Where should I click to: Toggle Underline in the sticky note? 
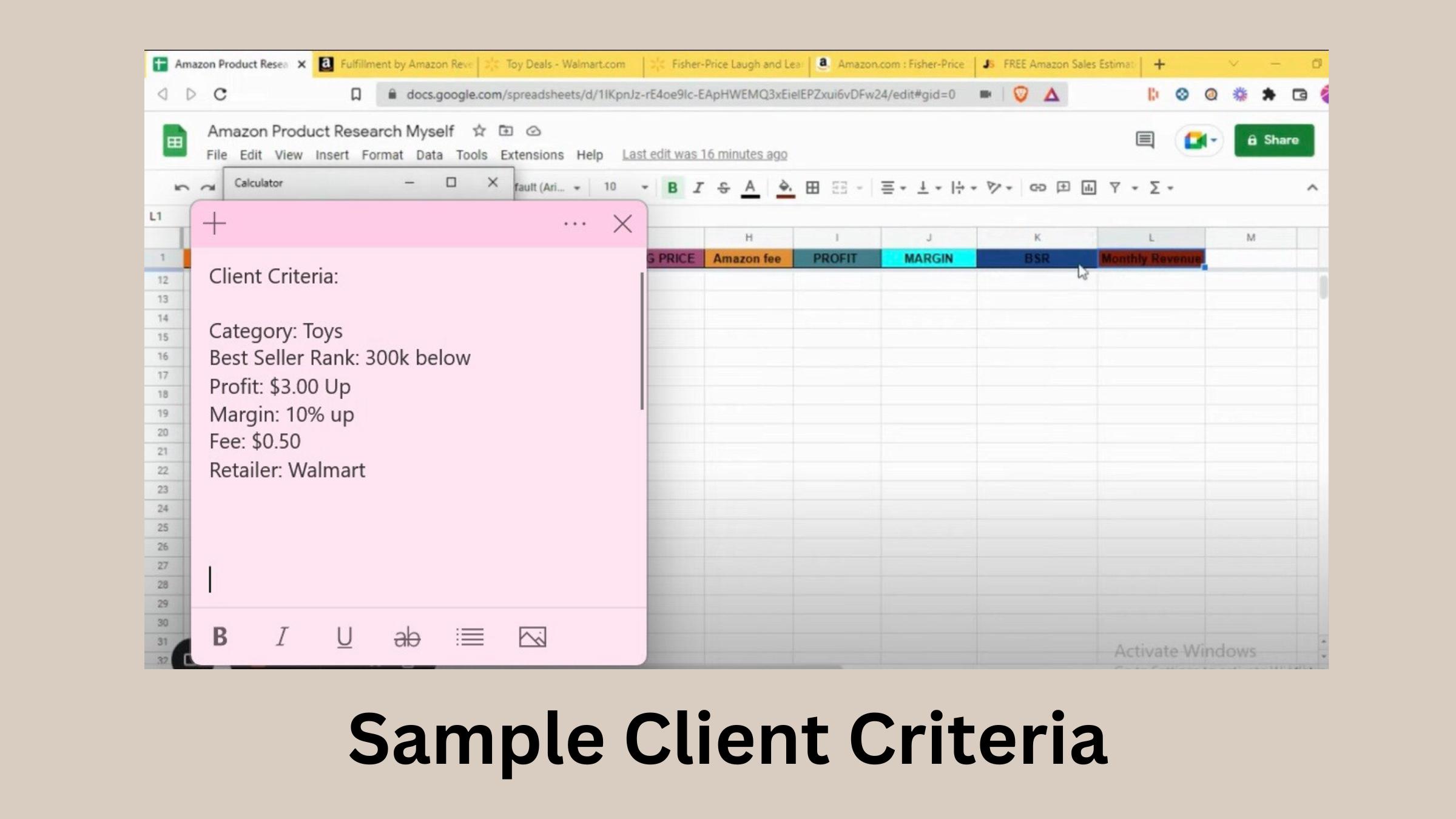[x=345, y=637]
